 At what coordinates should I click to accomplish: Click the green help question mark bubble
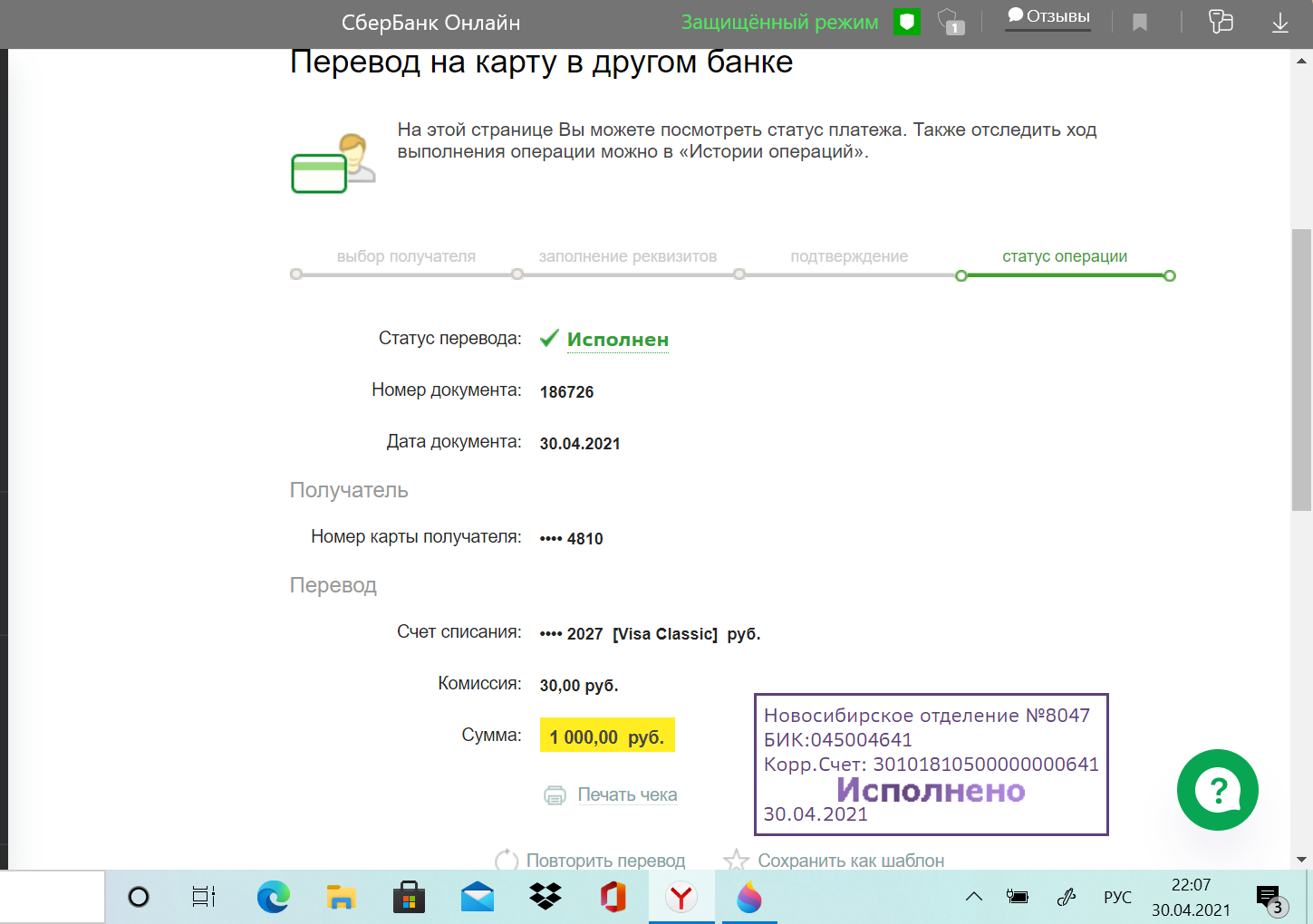pos(1217,790)
